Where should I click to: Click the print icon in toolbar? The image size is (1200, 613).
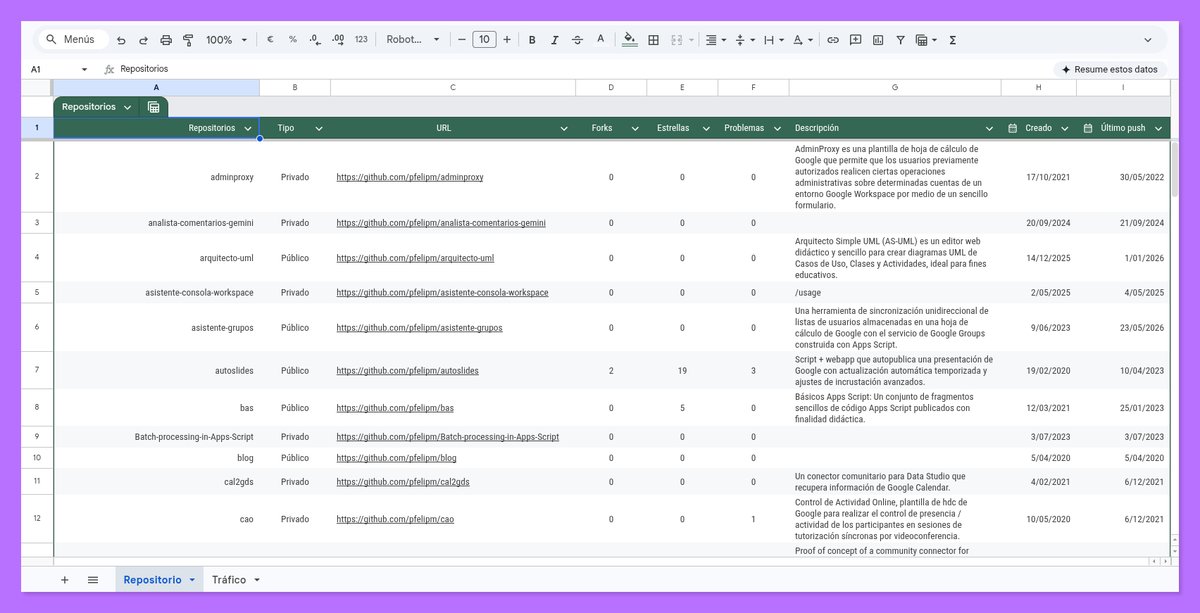[166, 40]
